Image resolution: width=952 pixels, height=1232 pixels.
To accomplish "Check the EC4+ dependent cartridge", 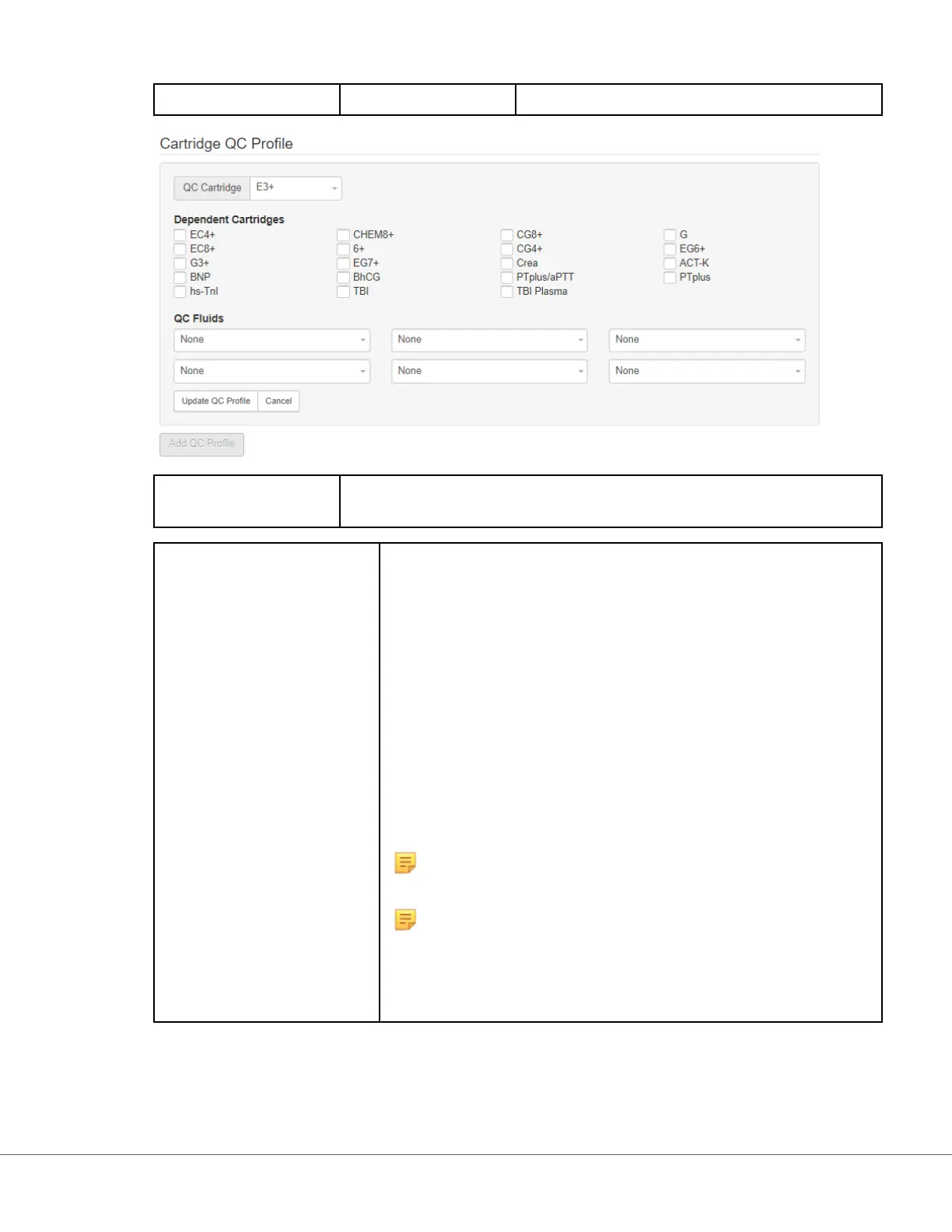I will tap(180, 235).
